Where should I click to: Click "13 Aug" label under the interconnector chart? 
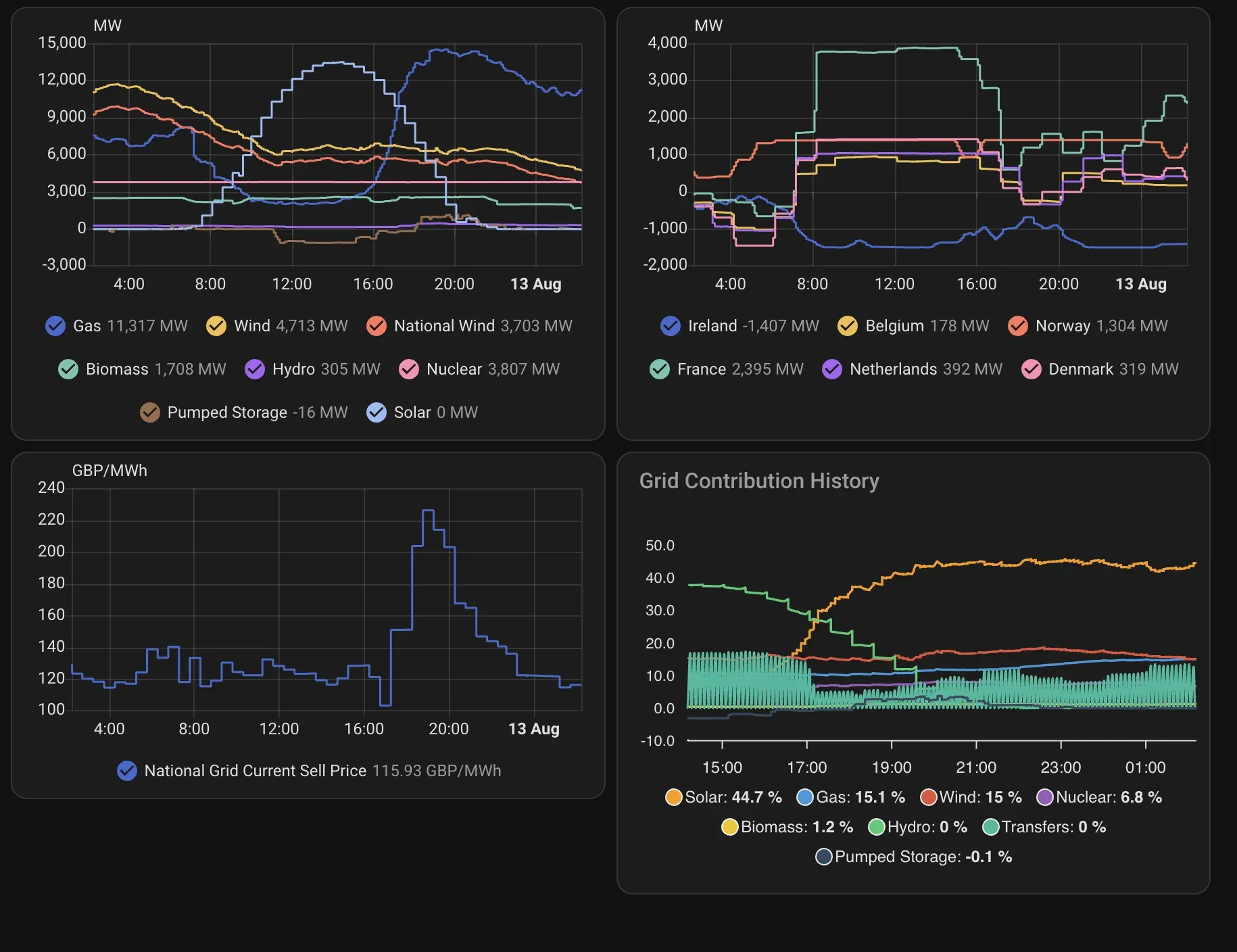click(x=1141, y=284)
